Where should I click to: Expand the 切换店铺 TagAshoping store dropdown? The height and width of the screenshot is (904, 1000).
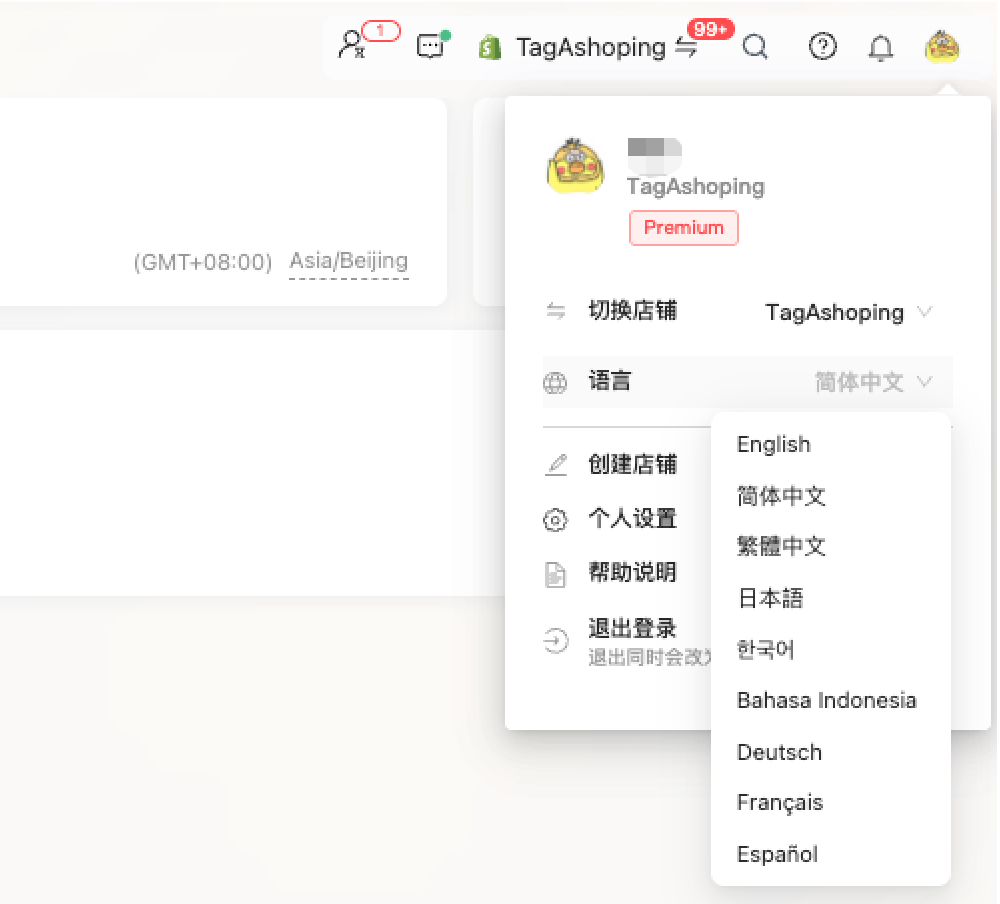tap(848, 312)
